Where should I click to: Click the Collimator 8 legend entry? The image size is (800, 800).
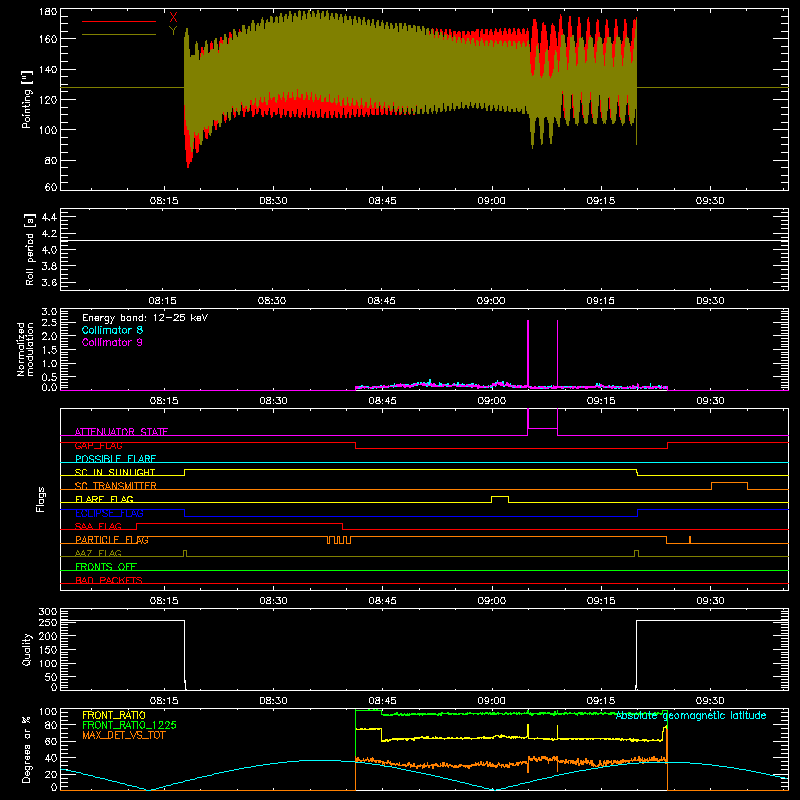[x=112, y=330]
